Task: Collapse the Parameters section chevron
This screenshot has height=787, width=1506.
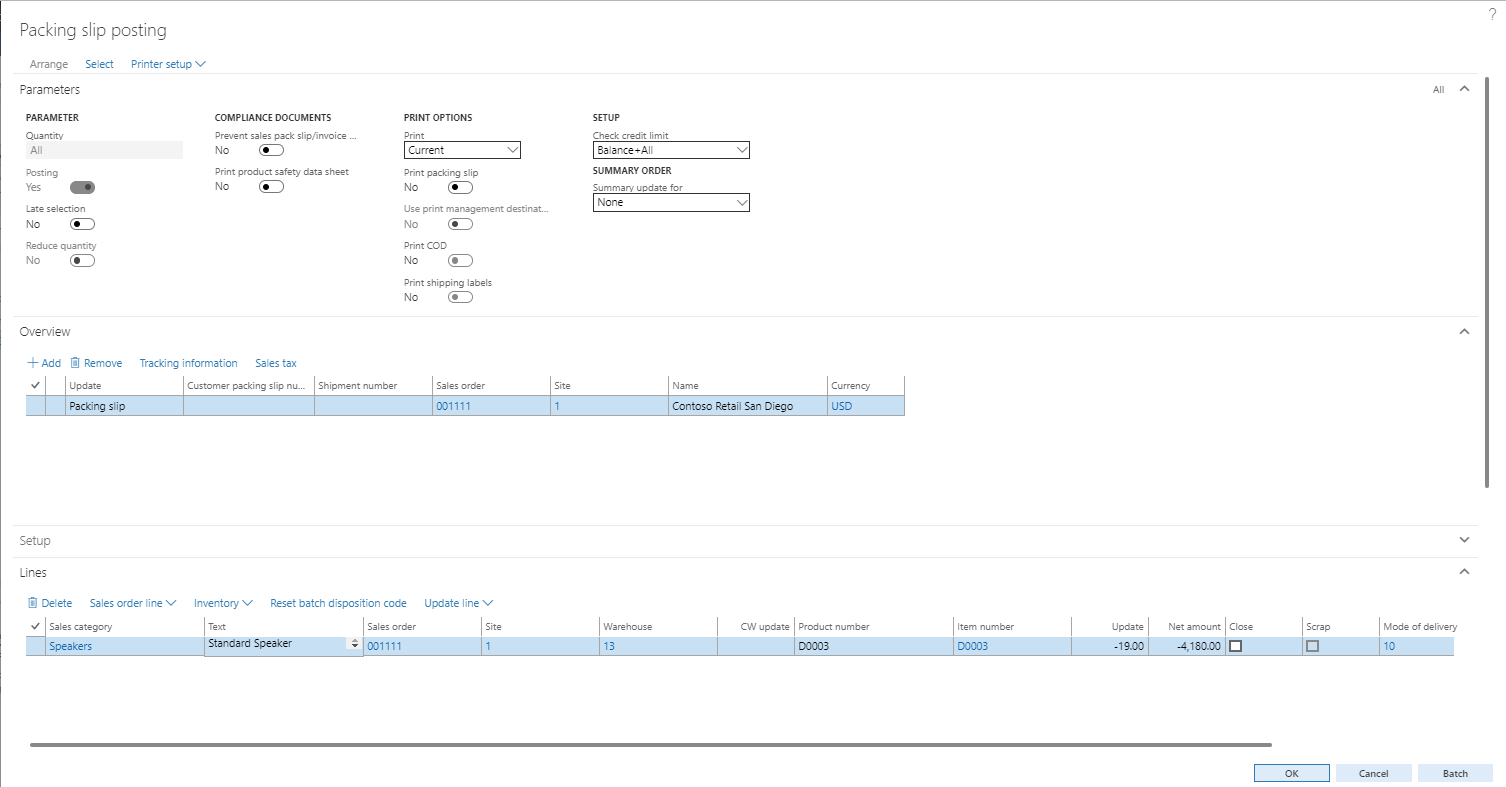Action: click(1464, 89)
